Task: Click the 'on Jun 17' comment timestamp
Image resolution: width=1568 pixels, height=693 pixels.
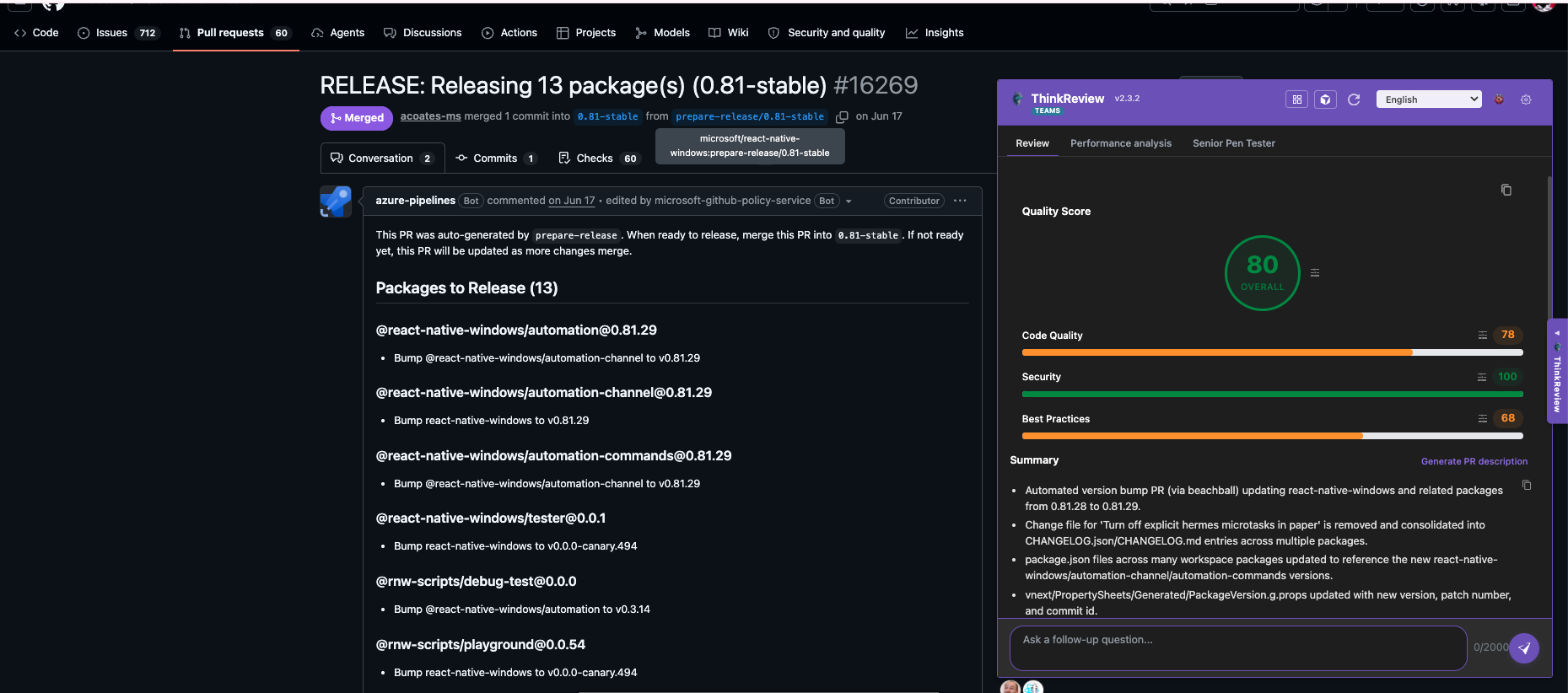Action: 572,201
